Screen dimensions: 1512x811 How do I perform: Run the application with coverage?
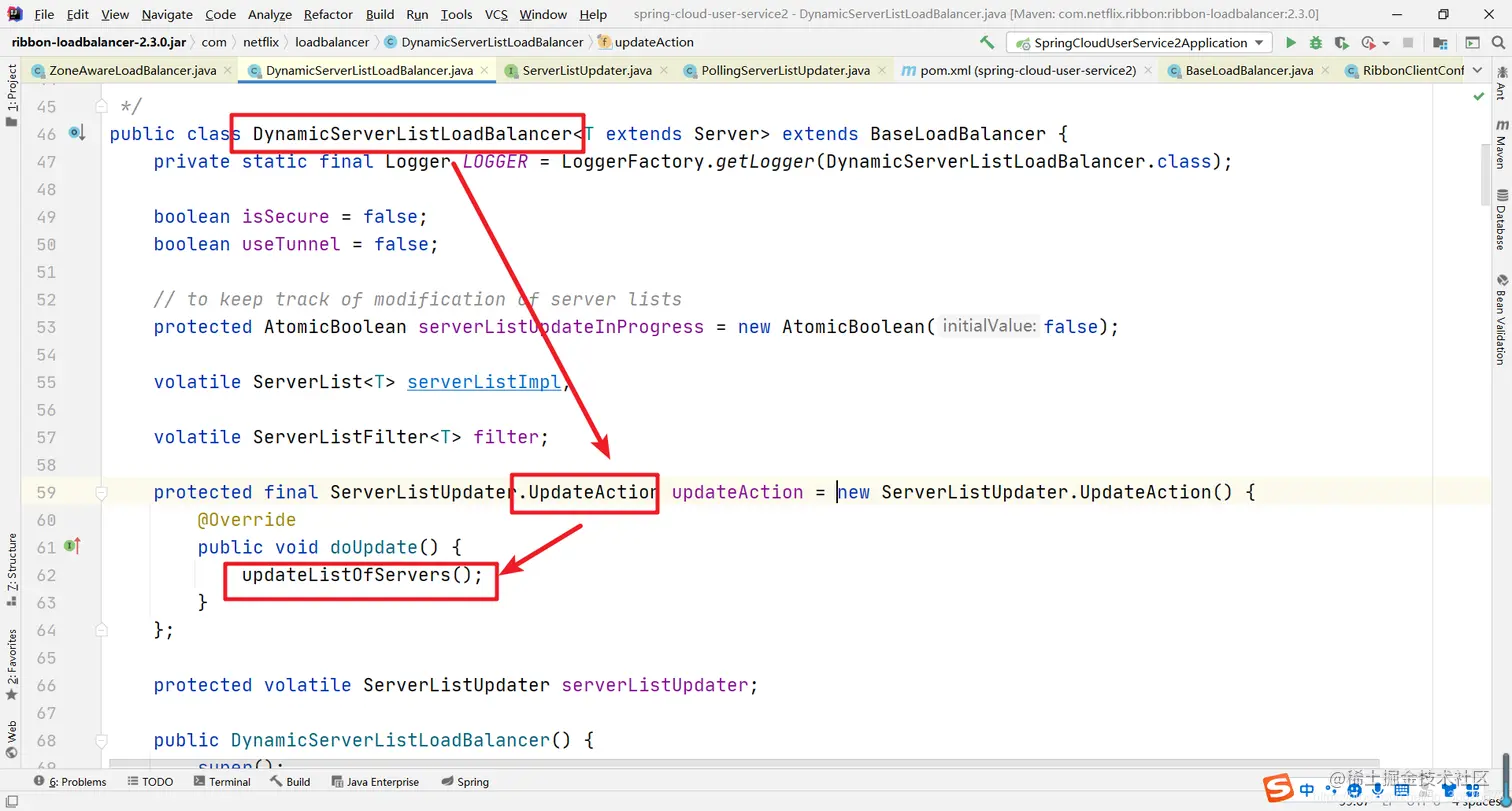tap(1342, 43)
